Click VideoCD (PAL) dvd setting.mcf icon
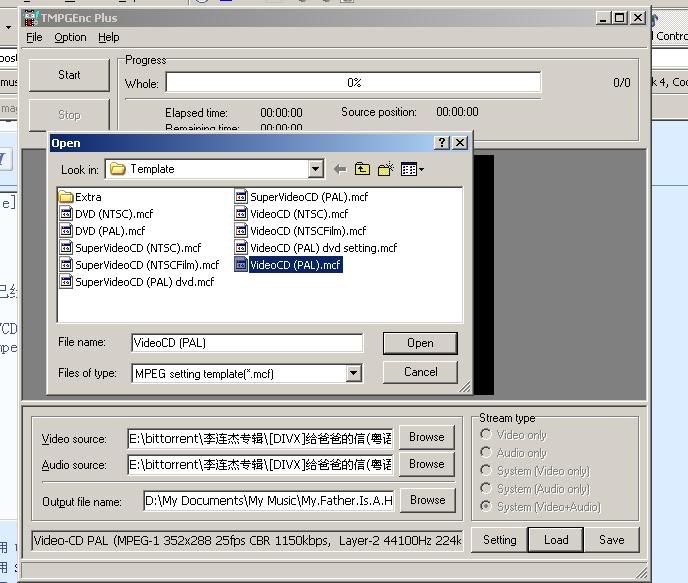Image resolution: width=688 pixels, height=583 pixels. (241, 247)
